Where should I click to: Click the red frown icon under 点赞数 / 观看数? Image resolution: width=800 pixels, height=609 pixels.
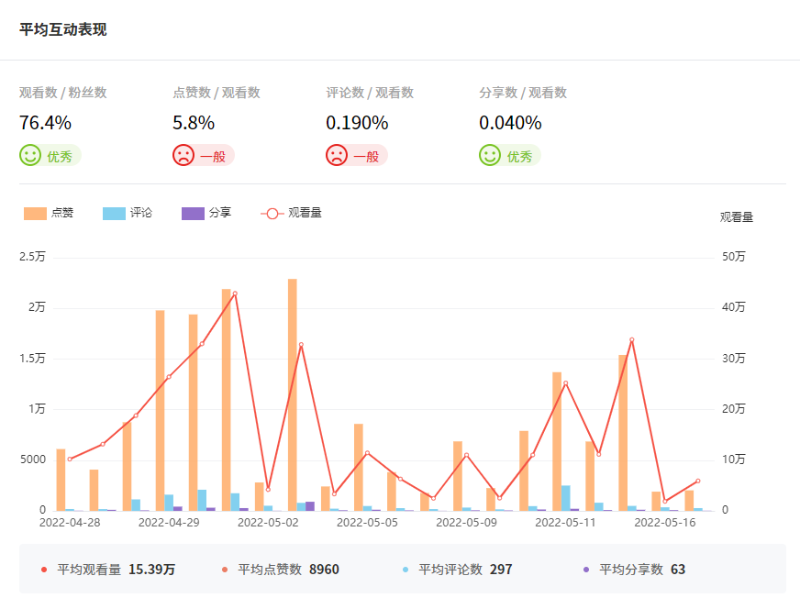(x=184, y=156)
